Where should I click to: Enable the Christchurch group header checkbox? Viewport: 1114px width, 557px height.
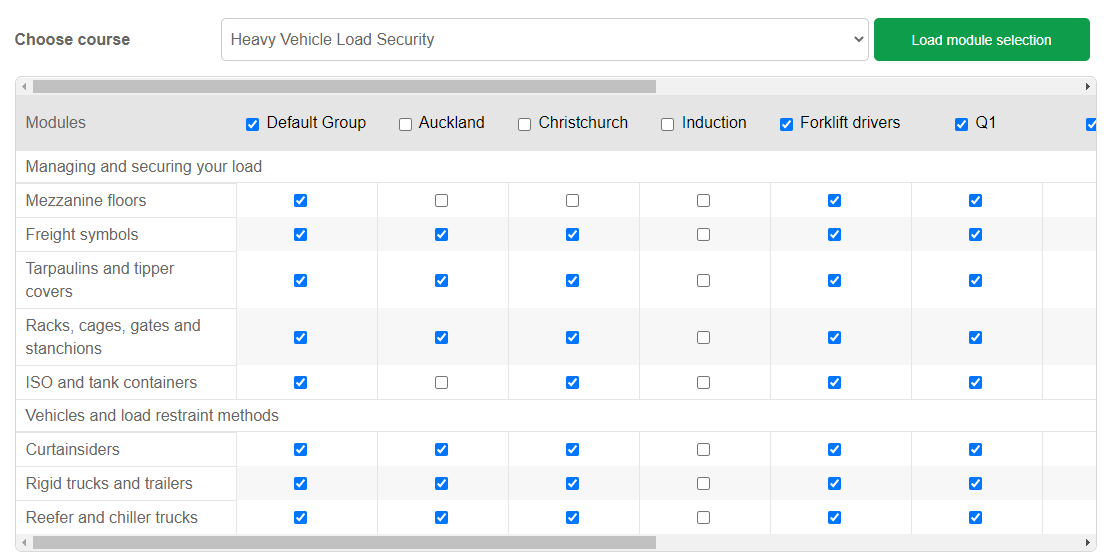525,124
